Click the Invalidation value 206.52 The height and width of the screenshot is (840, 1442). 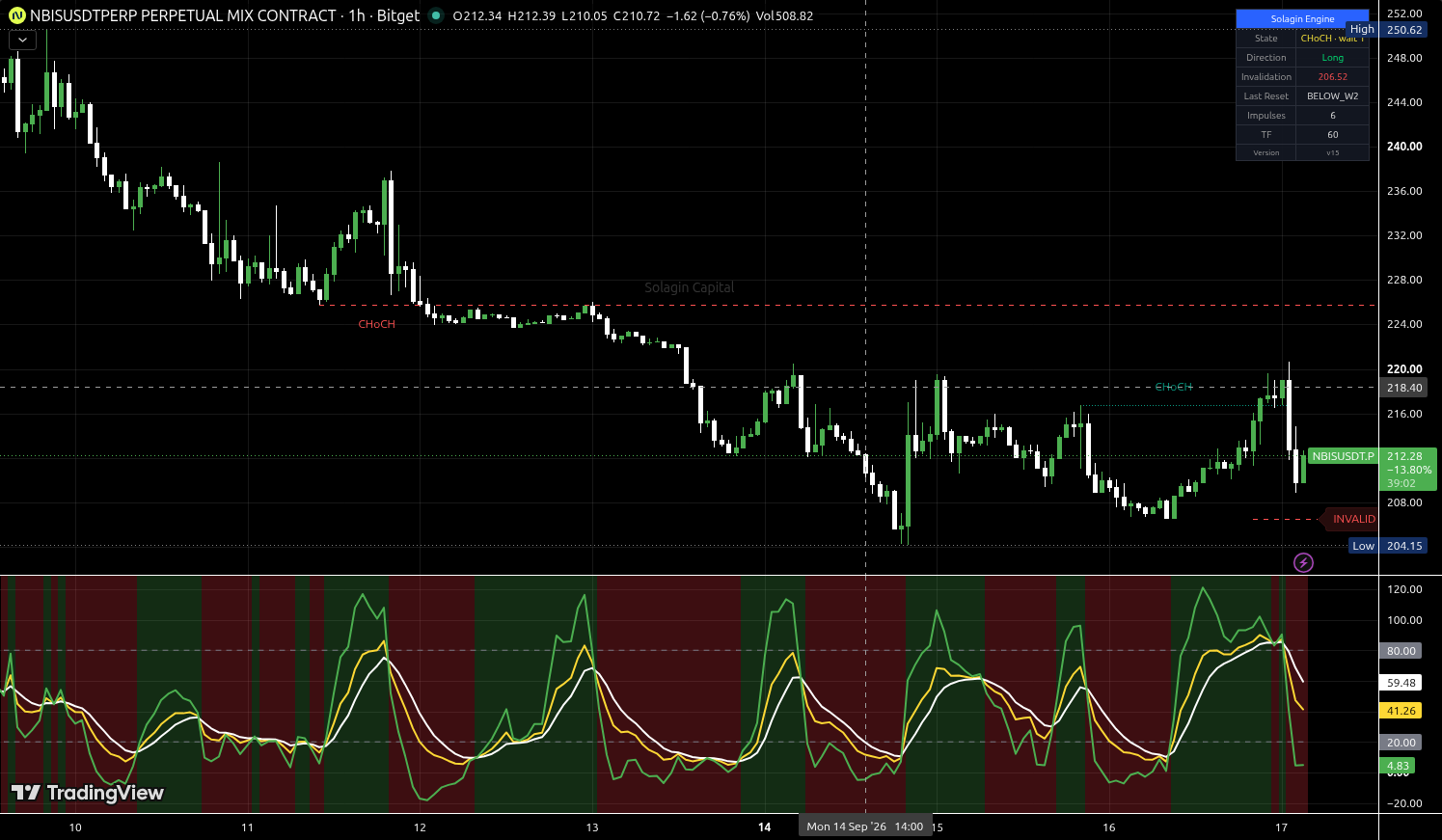click(x=1332, y=77)
